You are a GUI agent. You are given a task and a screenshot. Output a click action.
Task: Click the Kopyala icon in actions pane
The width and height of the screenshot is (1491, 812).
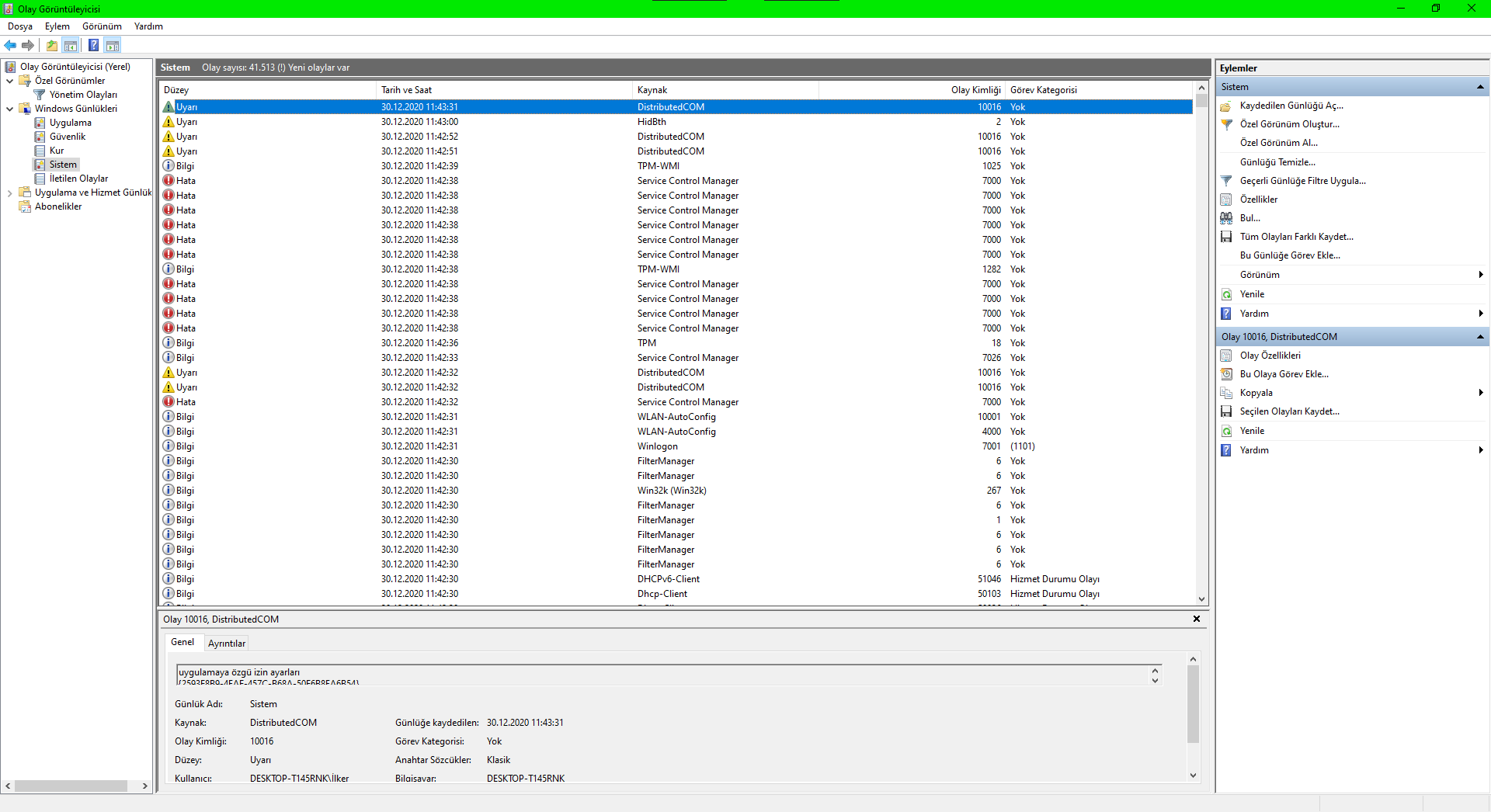coord(1227,393)
